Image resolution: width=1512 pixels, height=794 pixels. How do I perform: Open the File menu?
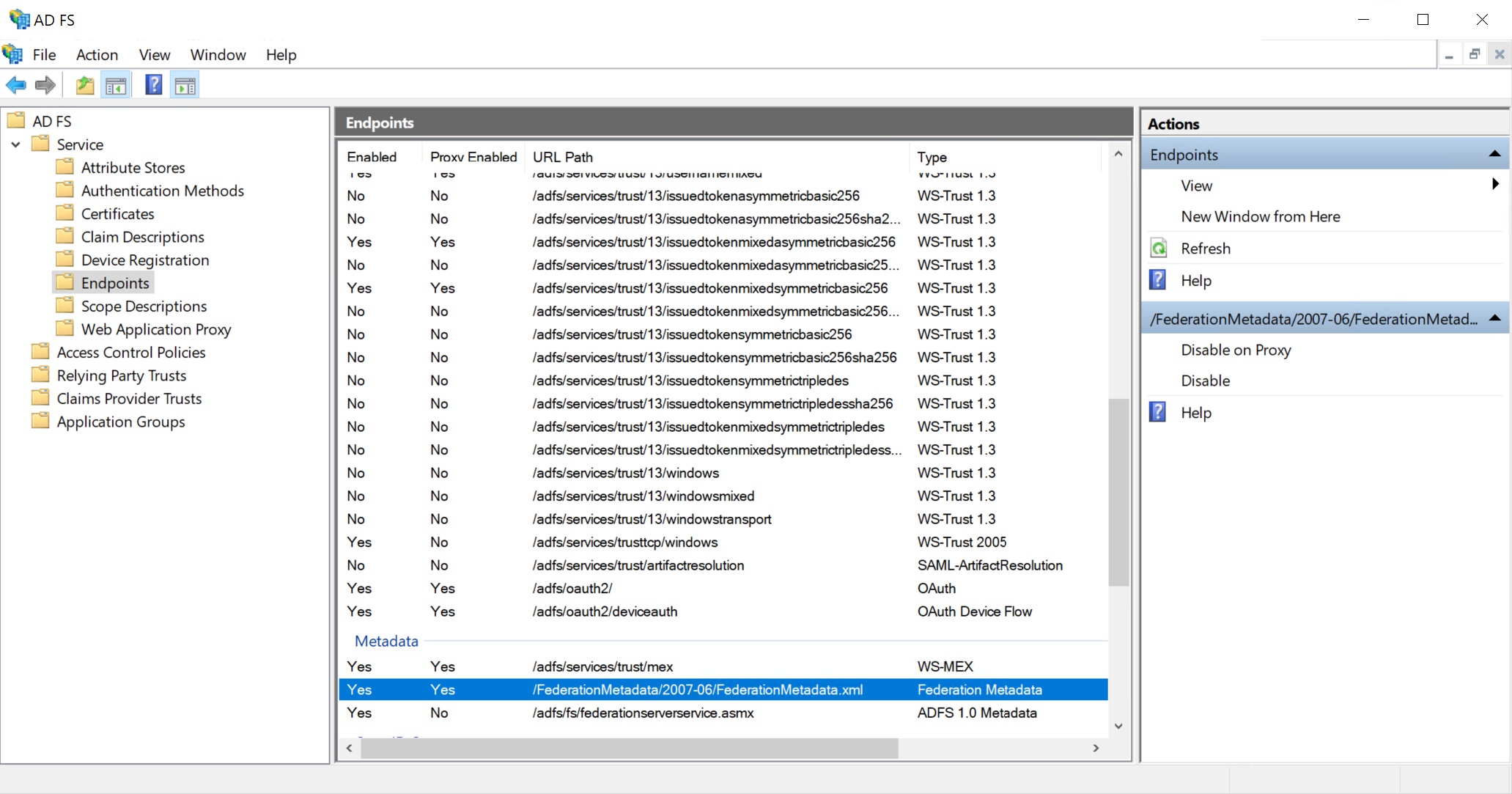click(44, 55)
